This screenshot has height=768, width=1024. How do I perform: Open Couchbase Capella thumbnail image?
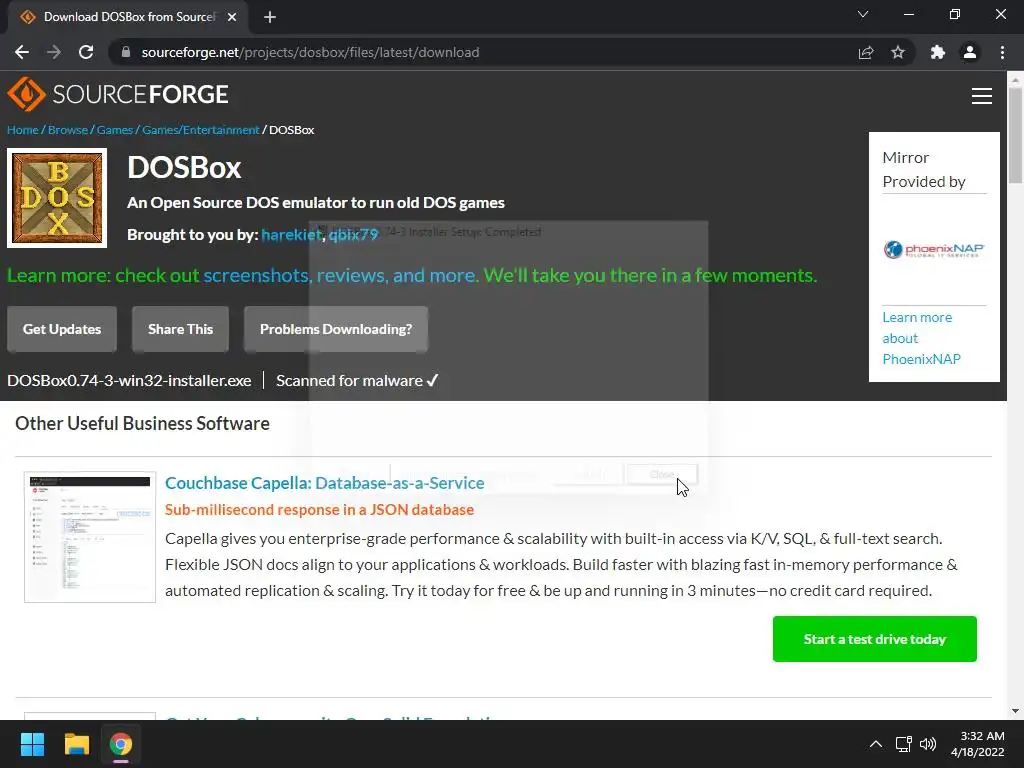[90, 537]
